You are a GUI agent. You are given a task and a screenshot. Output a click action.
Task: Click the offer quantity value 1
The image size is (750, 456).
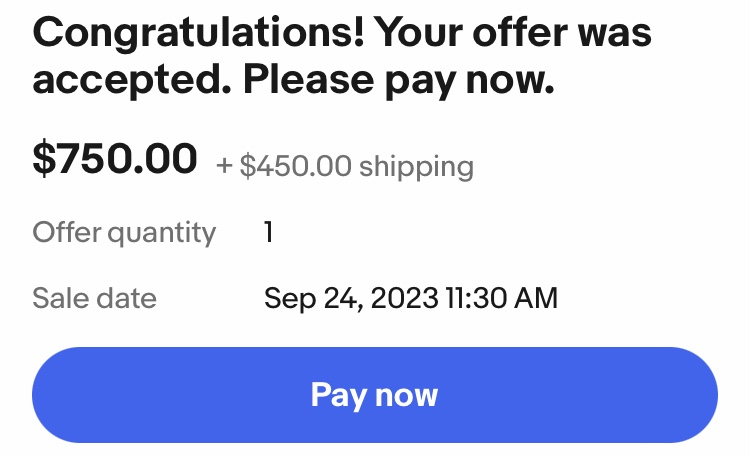pyautogui.click(x=269, y=233)
